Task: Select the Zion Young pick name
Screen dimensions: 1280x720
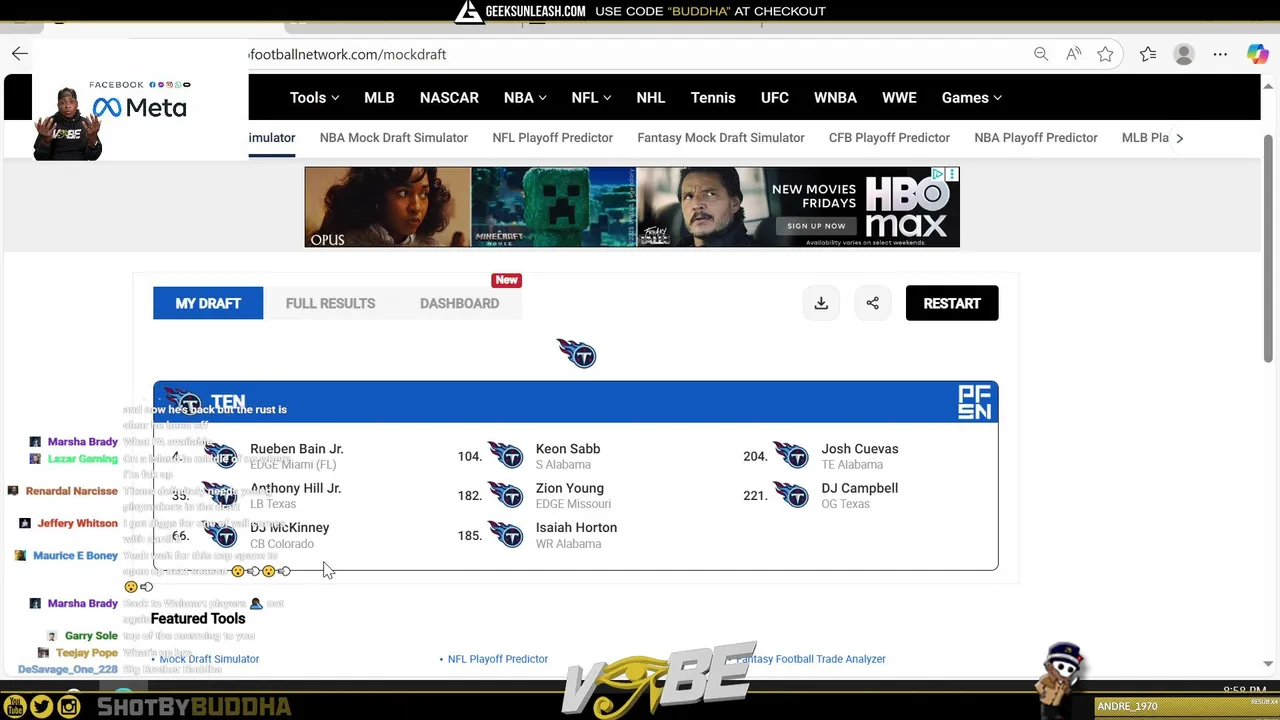Action: 570,488
